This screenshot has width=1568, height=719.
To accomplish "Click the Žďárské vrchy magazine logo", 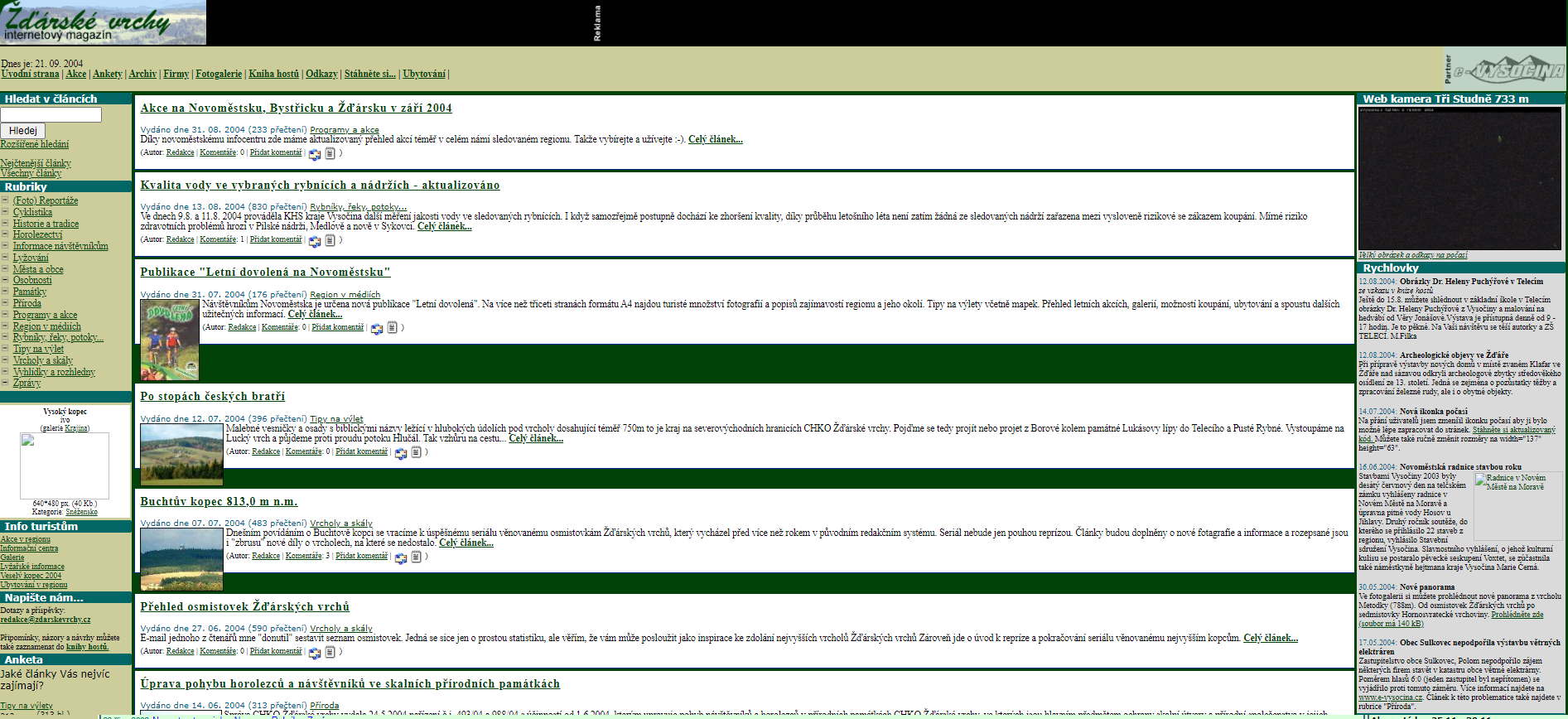I will point(104,22).
